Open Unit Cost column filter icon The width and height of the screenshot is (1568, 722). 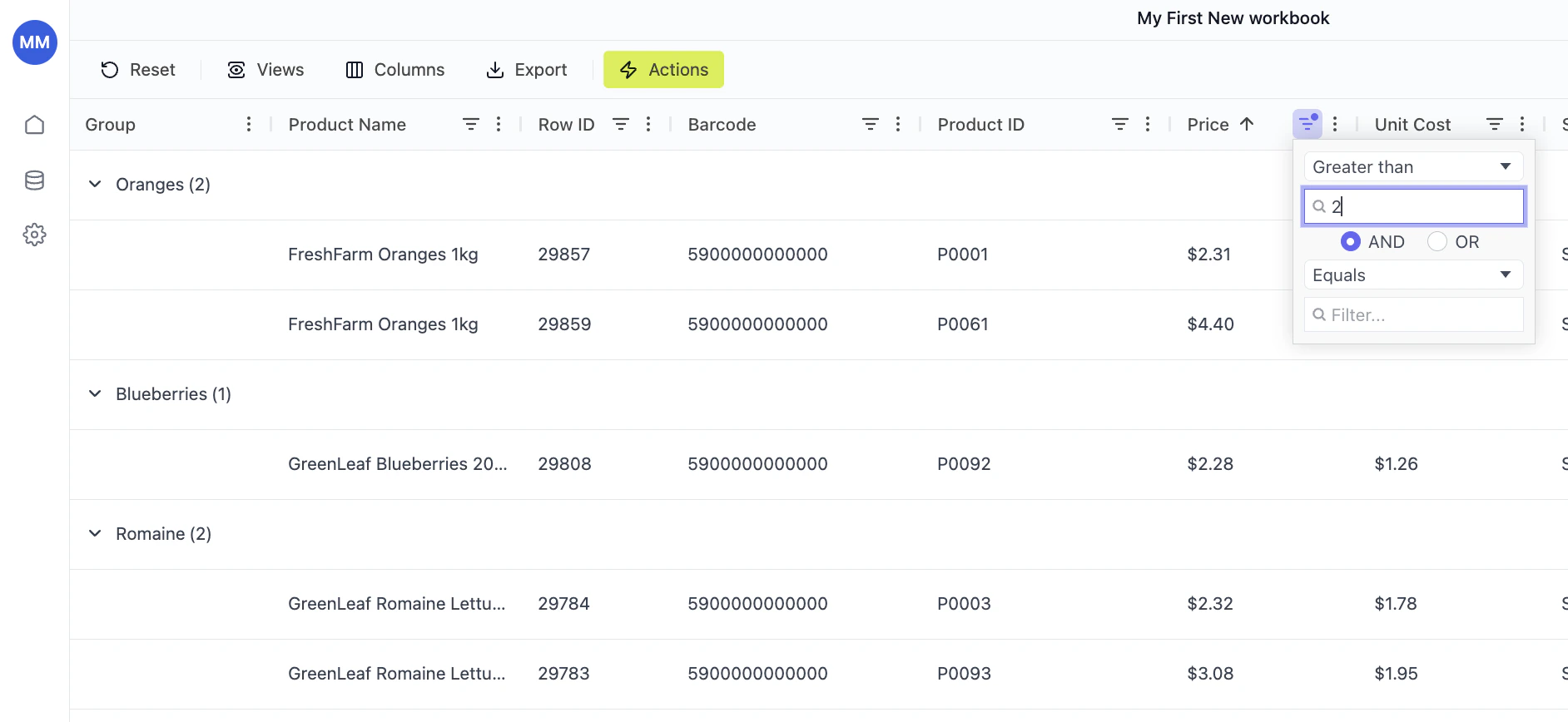1495,124
